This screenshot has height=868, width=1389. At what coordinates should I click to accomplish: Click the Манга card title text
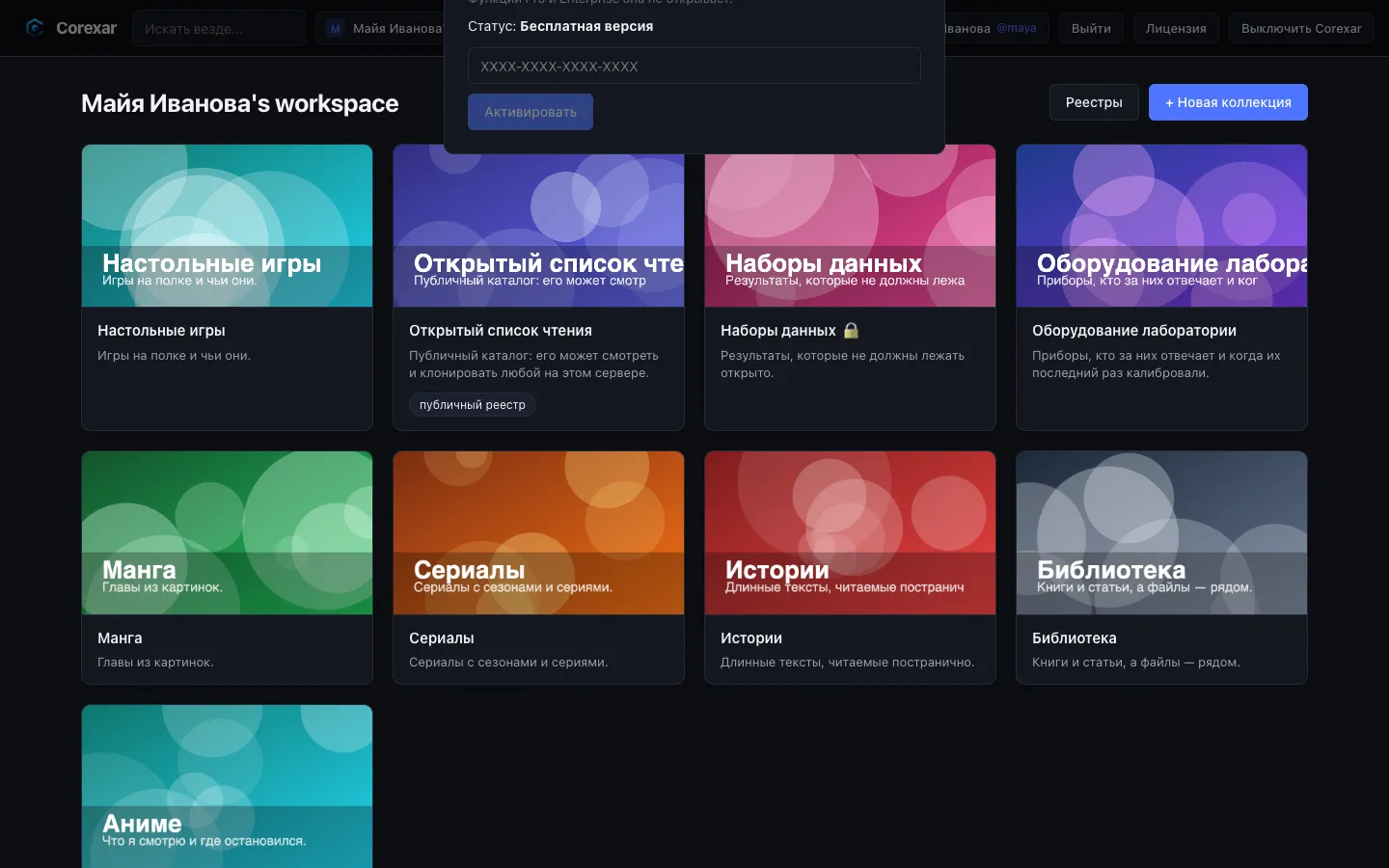[x=120, y=638]
